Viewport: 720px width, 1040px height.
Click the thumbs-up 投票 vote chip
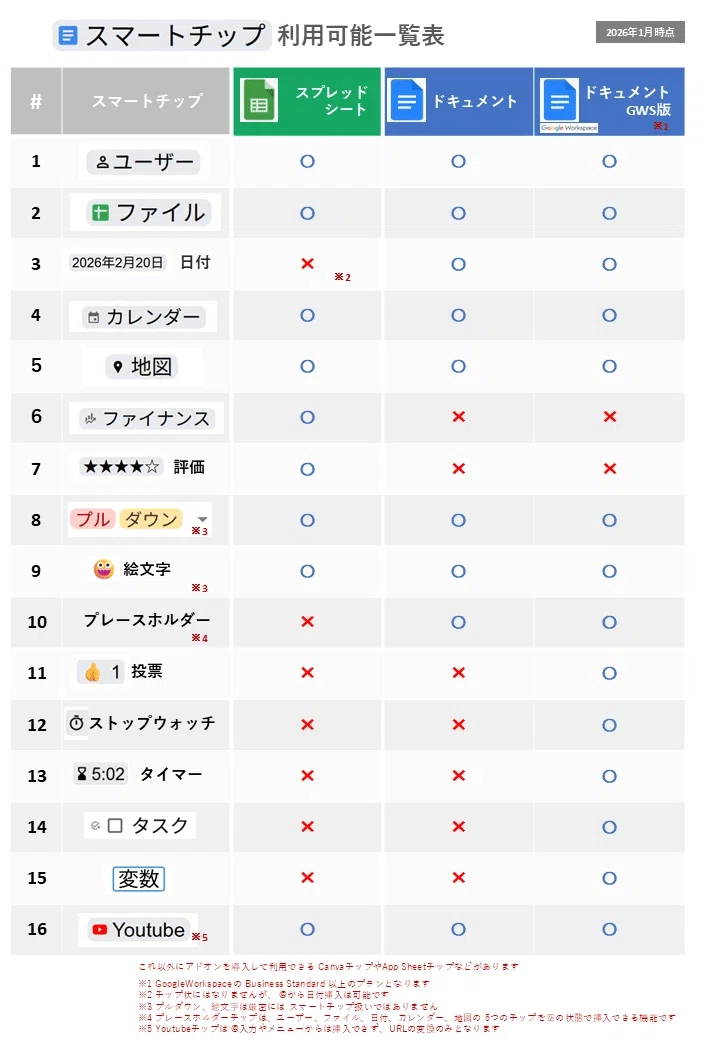(101, 672)
